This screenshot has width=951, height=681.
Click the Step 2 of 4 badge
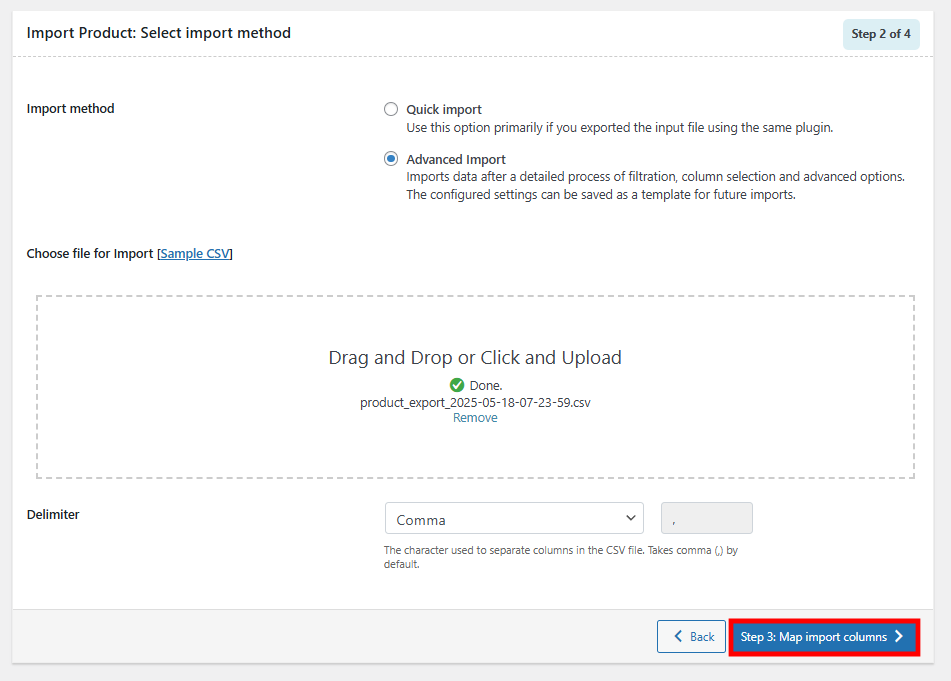coord(880,34)
